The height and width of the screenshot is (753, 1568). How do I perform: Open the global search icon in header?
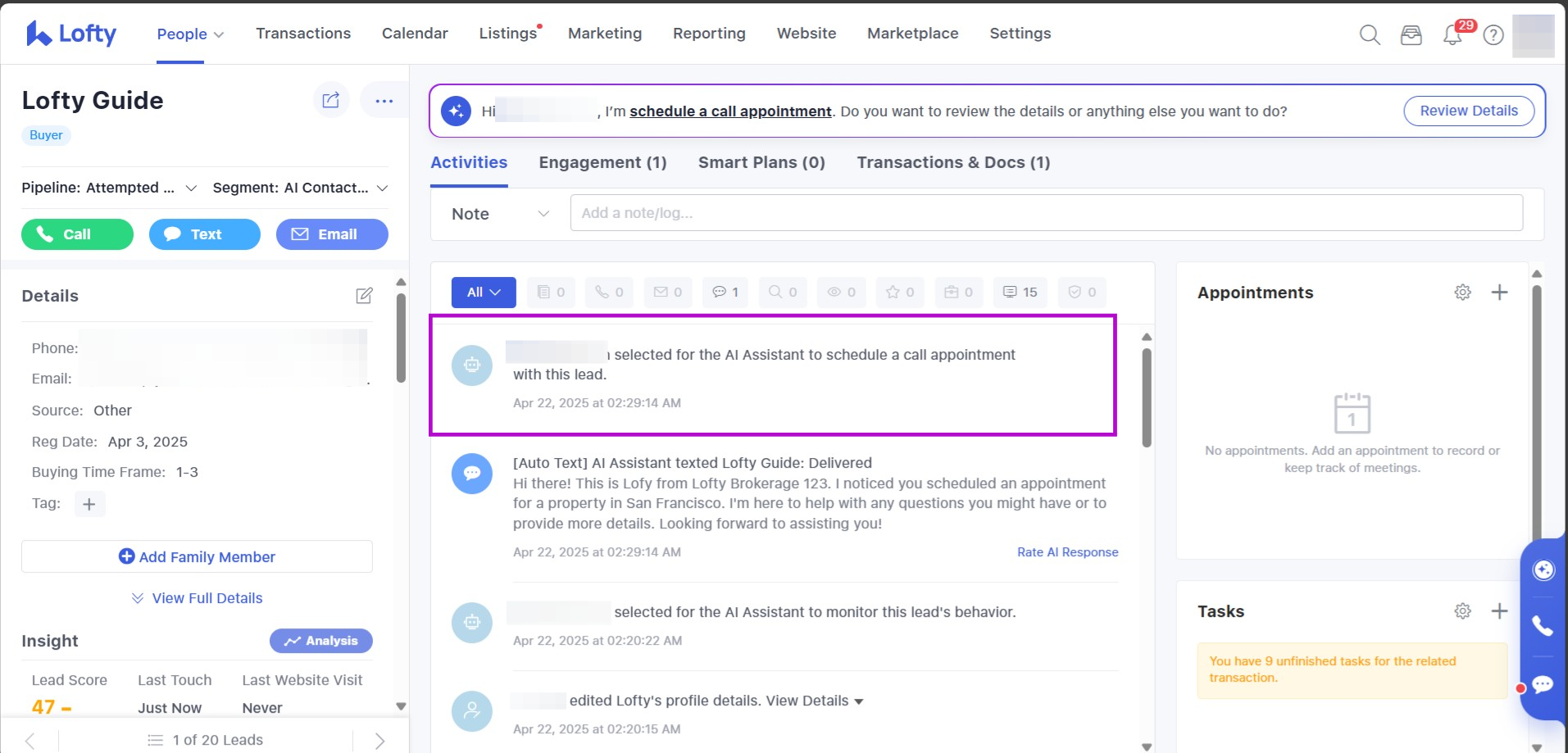pyautogui.click(x=1370, y=34)
